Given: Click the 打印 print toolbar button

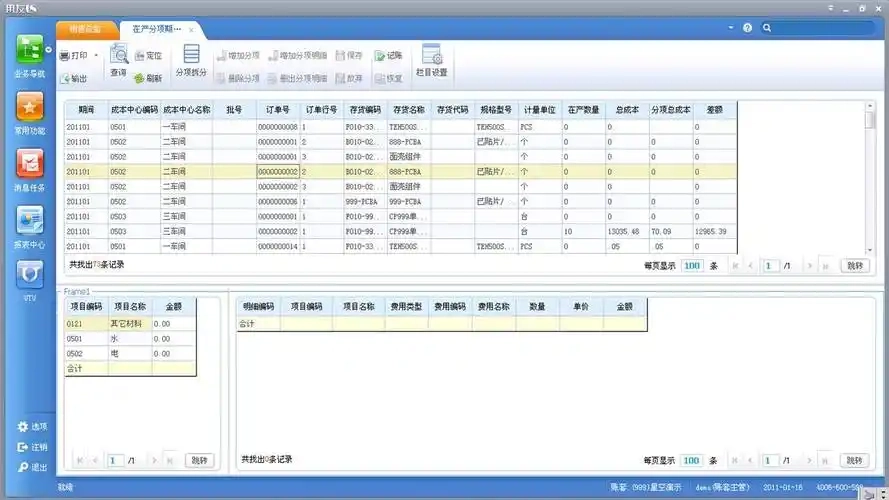Looking at the screenshot, I should point(74,56).
